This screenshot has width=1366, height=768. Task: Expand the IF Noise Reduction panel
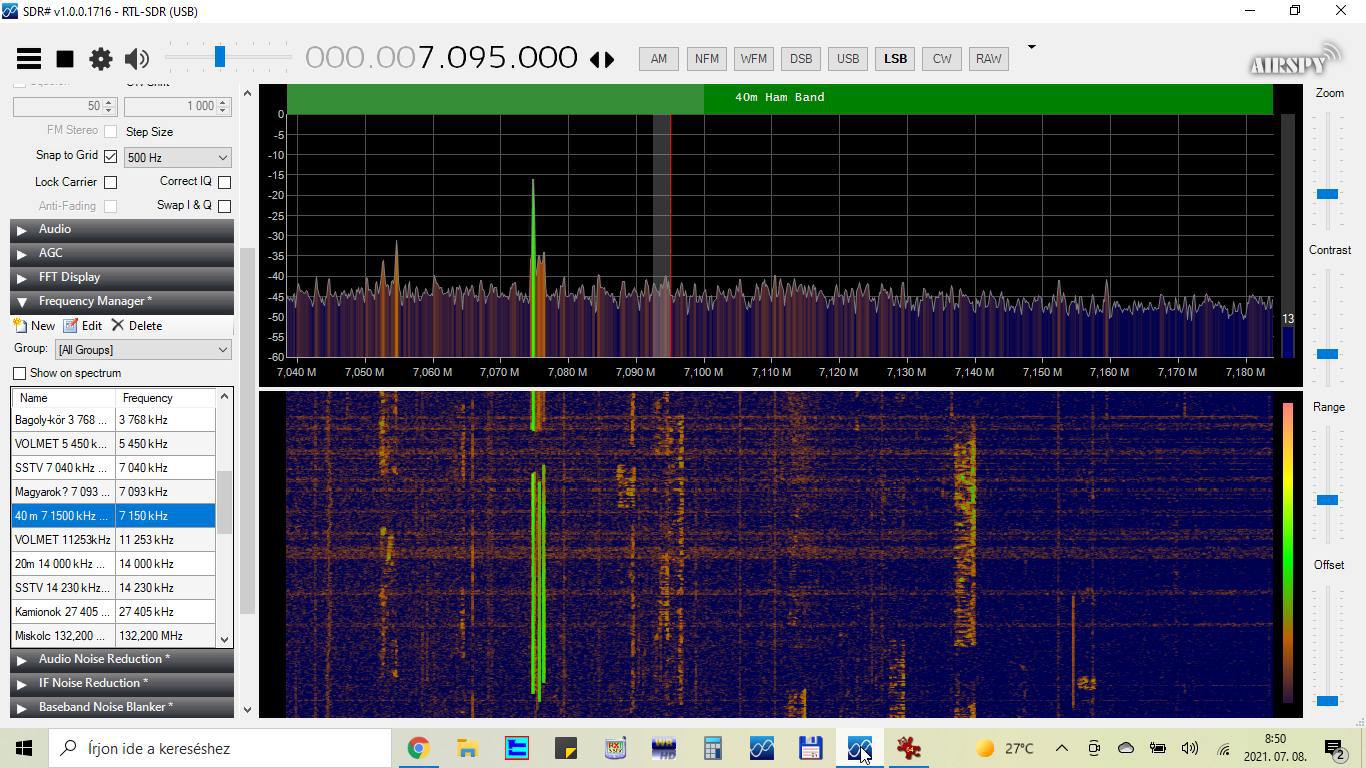(x=122, y=683)
